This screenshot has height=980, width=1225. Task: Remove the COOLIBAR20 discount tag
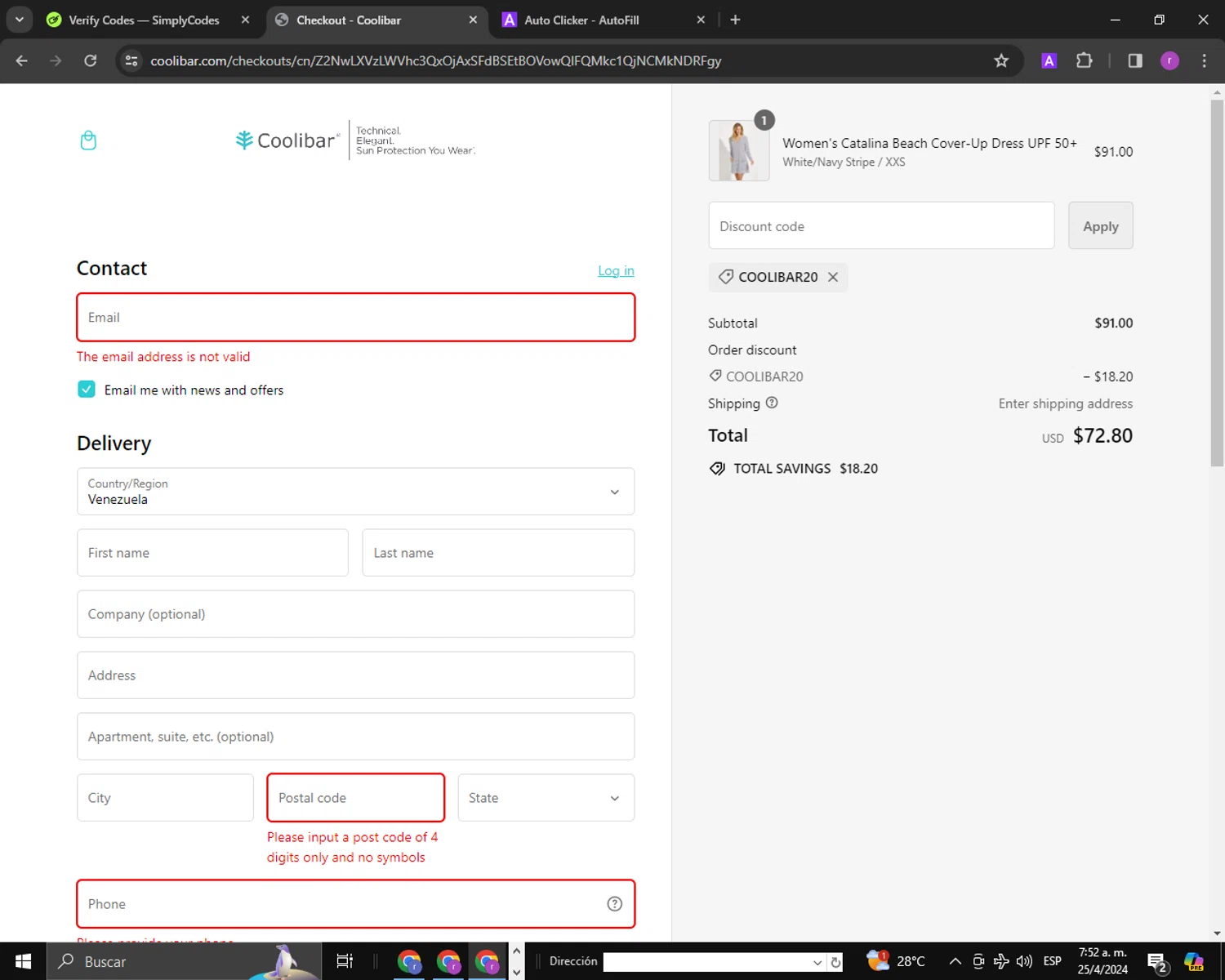pos(833,277)
